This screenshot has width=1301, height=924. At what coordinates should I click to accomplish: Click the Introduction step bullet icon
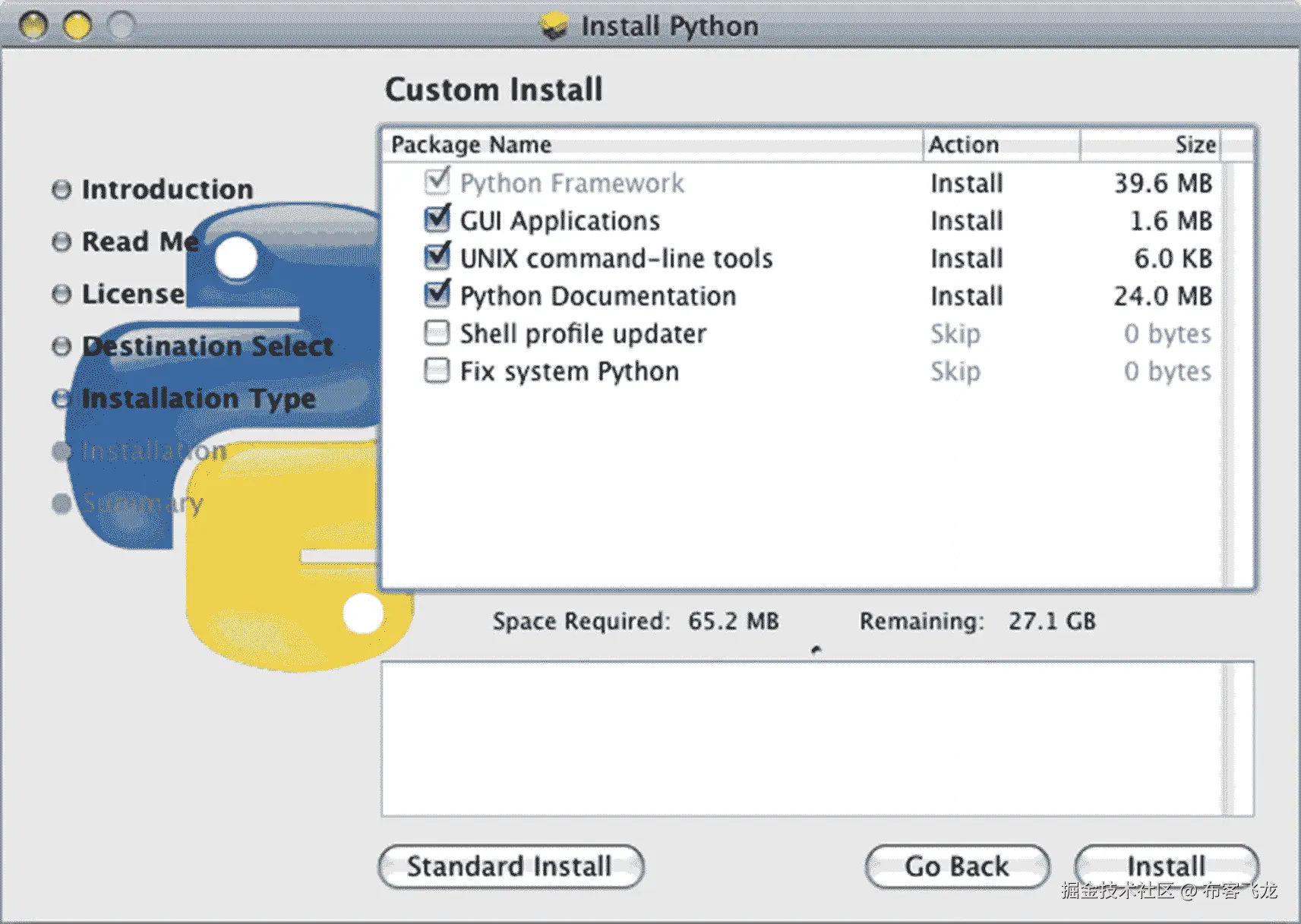[x=61, y=190]
